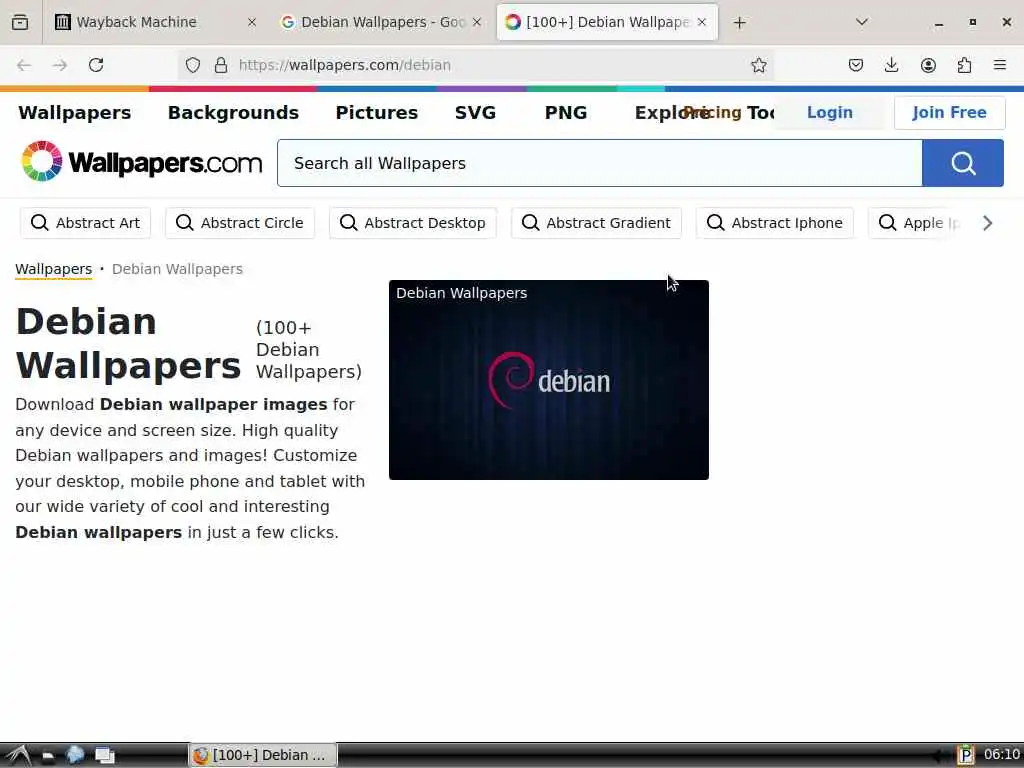Screen dimensions: 1024x768
Task: Launch web browser globe taskbar icon
Action: 75,755
